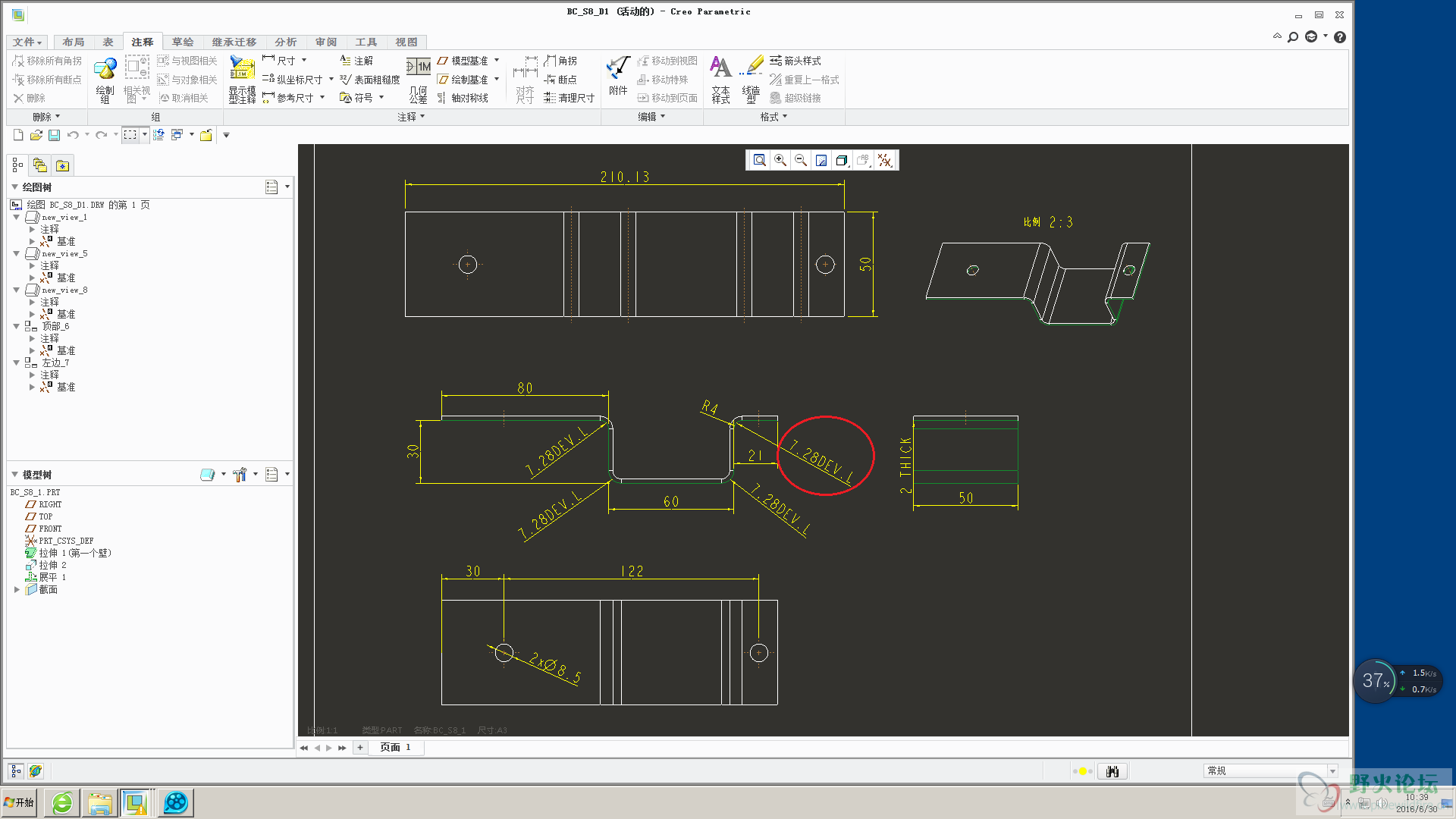Switch to the 草绘 (Sketch) tab
Screen dimensions: 1456x819
click(x=183, y=42)
